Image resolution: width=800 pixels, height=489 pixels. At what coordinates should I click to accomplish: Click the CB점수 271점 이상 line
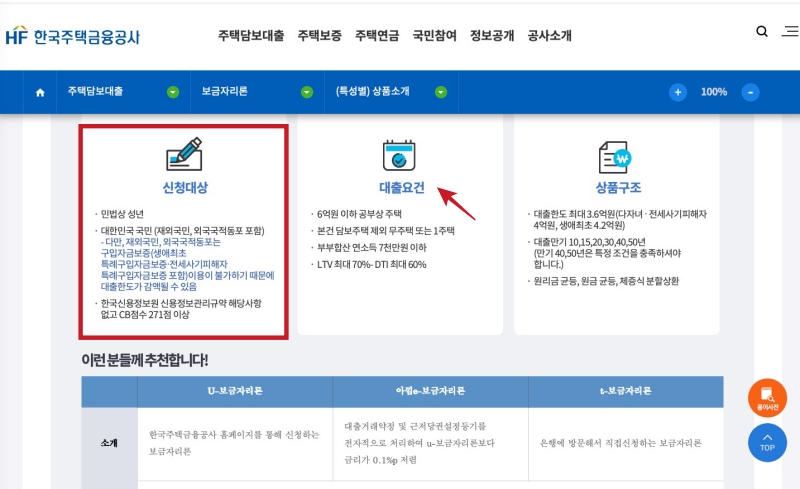coord(145,314)
